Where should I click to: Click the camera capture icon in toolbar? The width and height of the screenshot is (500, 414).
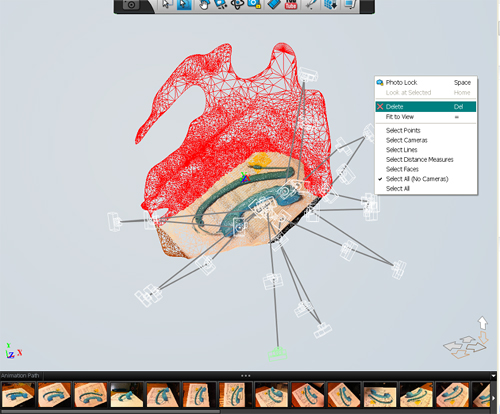[x=131, y=5]
